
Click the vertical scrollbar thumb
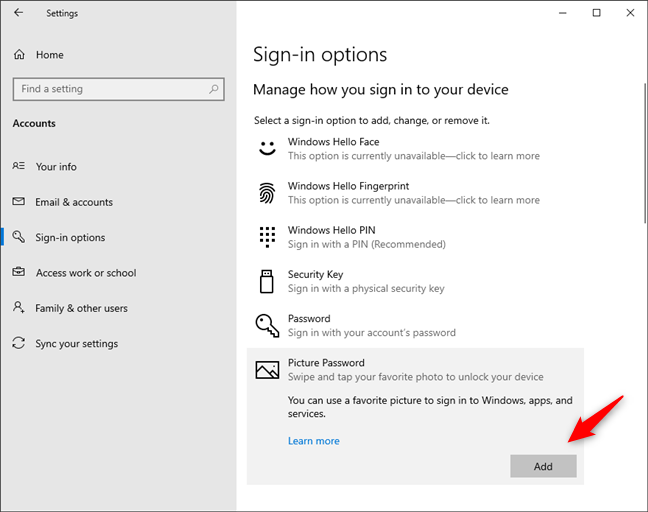pos(645,153)
